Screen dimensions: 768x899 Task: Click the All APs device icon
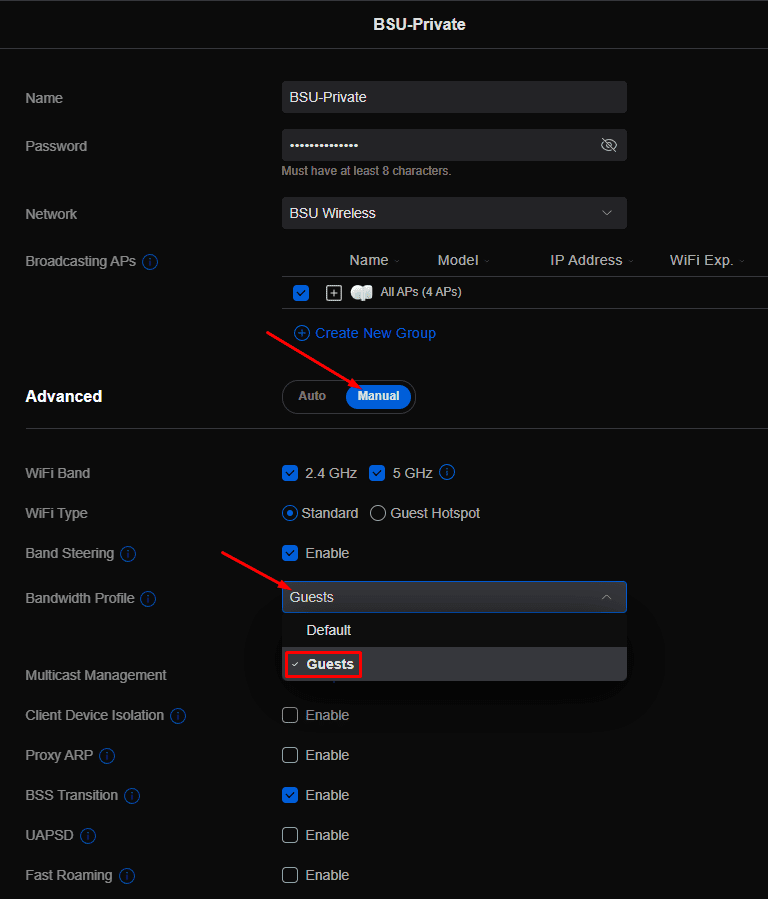tap(362, 293)
